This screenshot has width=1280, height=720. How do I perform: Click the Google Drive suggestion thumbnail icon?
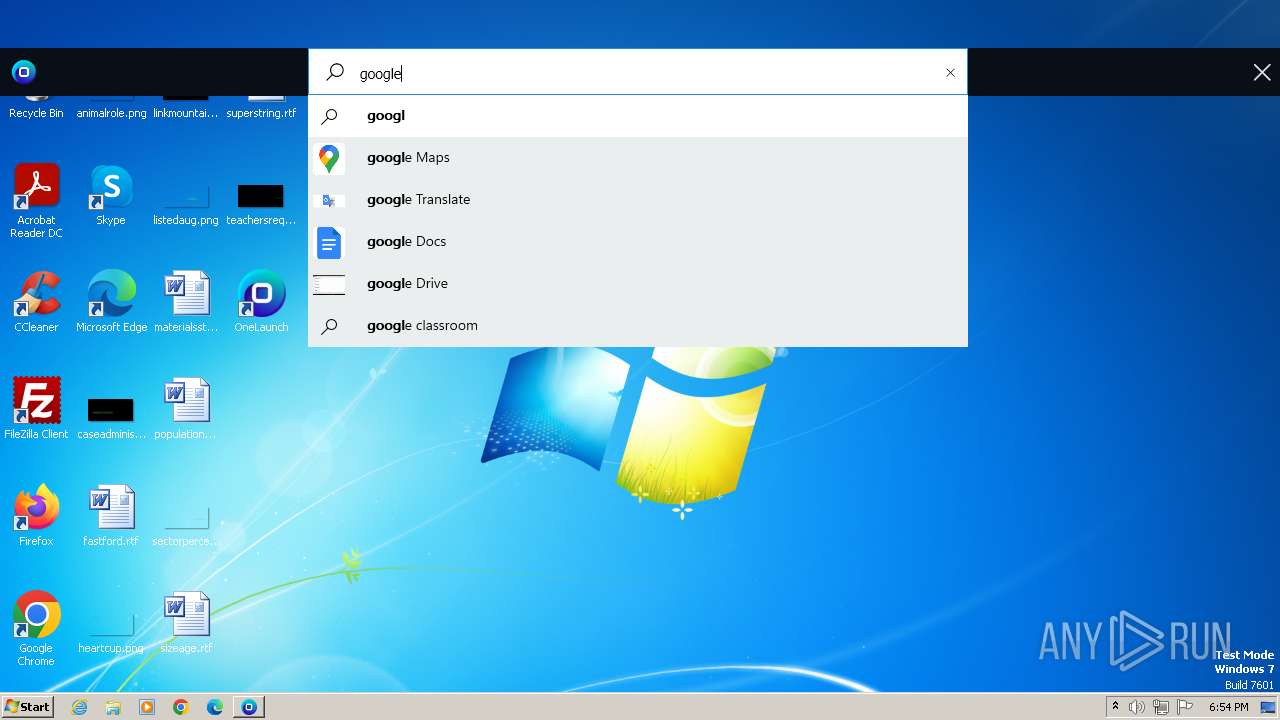(329, 284)
